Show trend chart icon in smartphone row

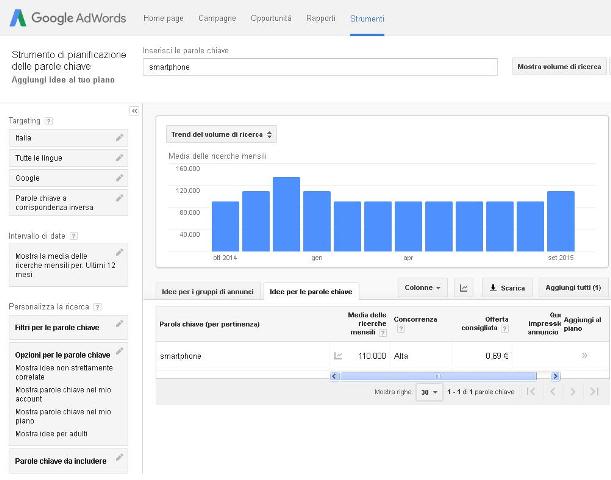[x=338, y=356]
